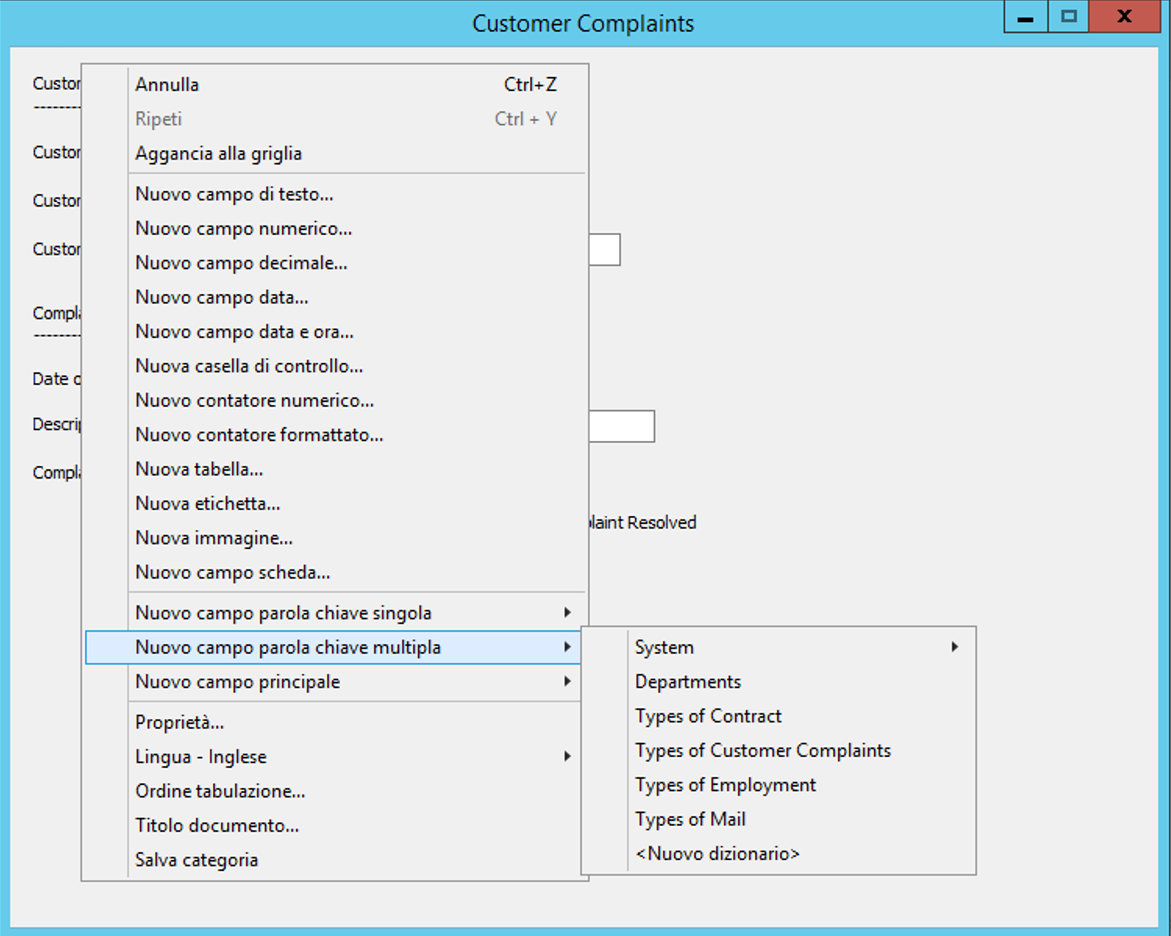Add Nuovo contatore formattato
This screenshot has height=936, width=1171.
(334, 435)
